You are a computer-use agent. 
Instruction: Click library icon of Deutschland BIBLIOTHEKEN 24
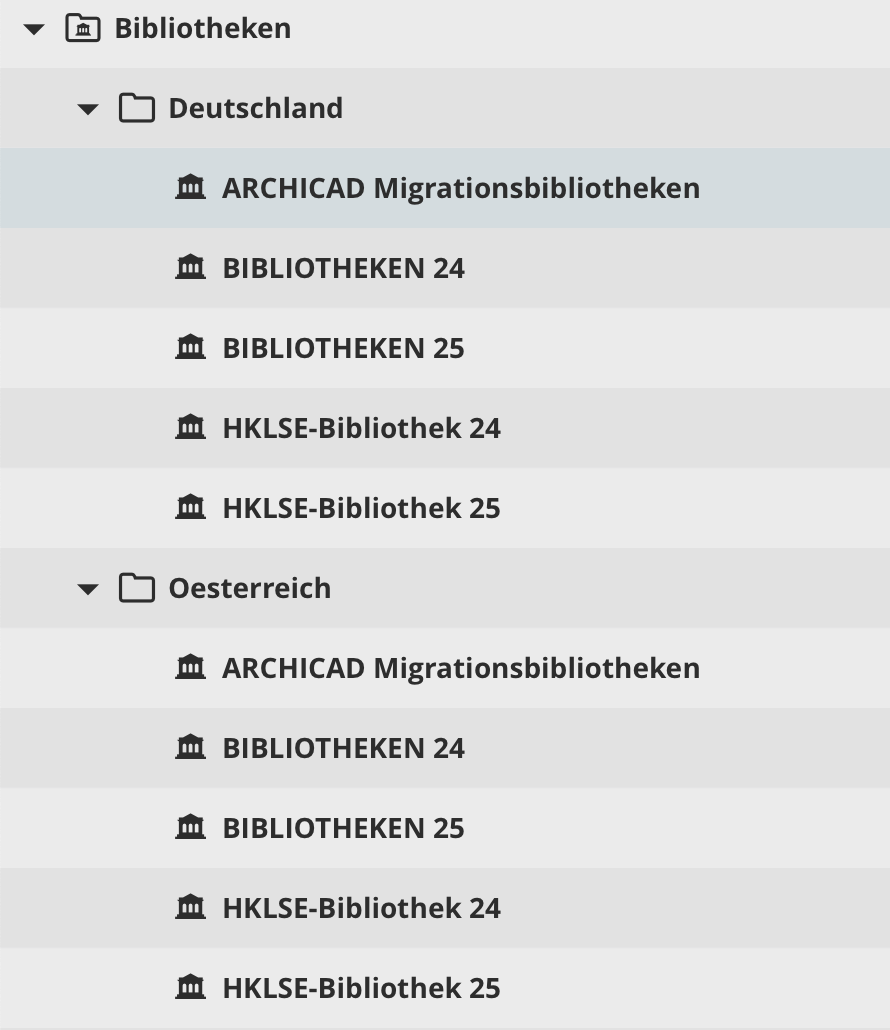[190, 267]
